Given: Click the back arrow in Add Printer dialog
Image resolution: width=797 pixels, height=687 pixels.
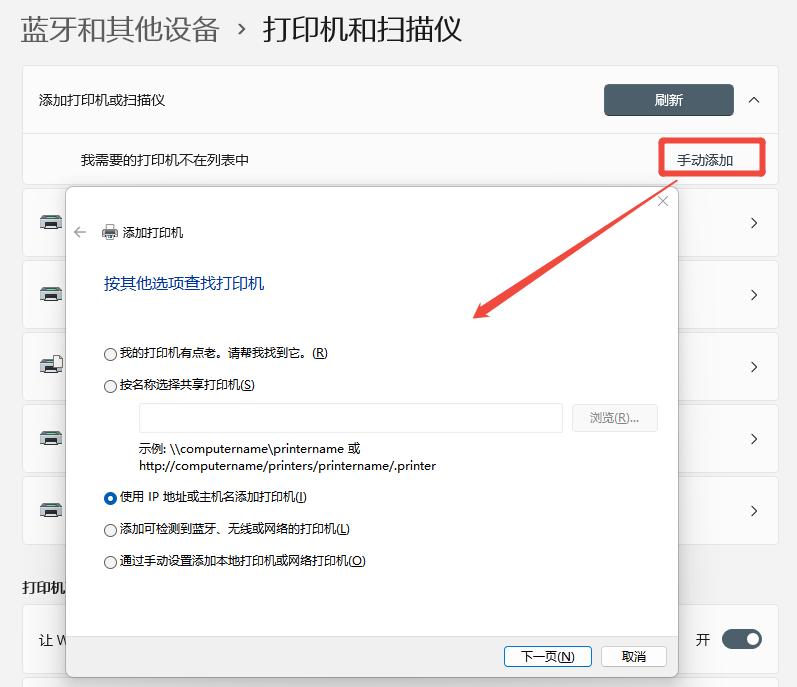Looking at the screenshot, I should 80,232.
